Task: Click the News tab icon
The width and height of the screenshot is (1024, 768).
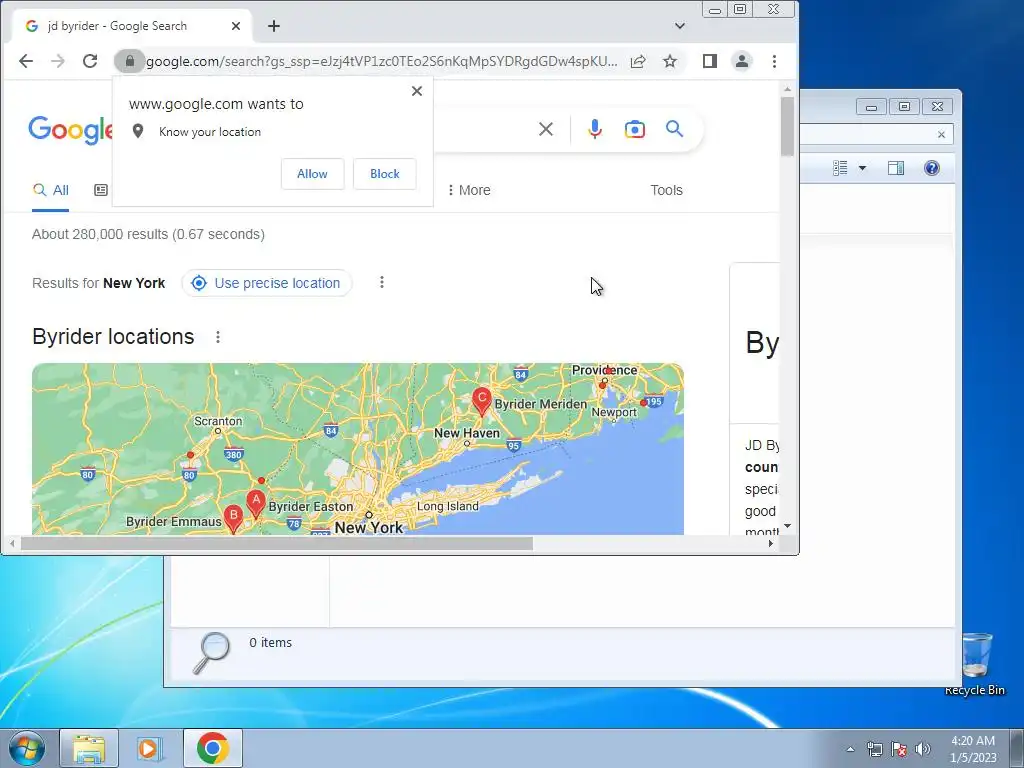Action: [x=101, y=190]
